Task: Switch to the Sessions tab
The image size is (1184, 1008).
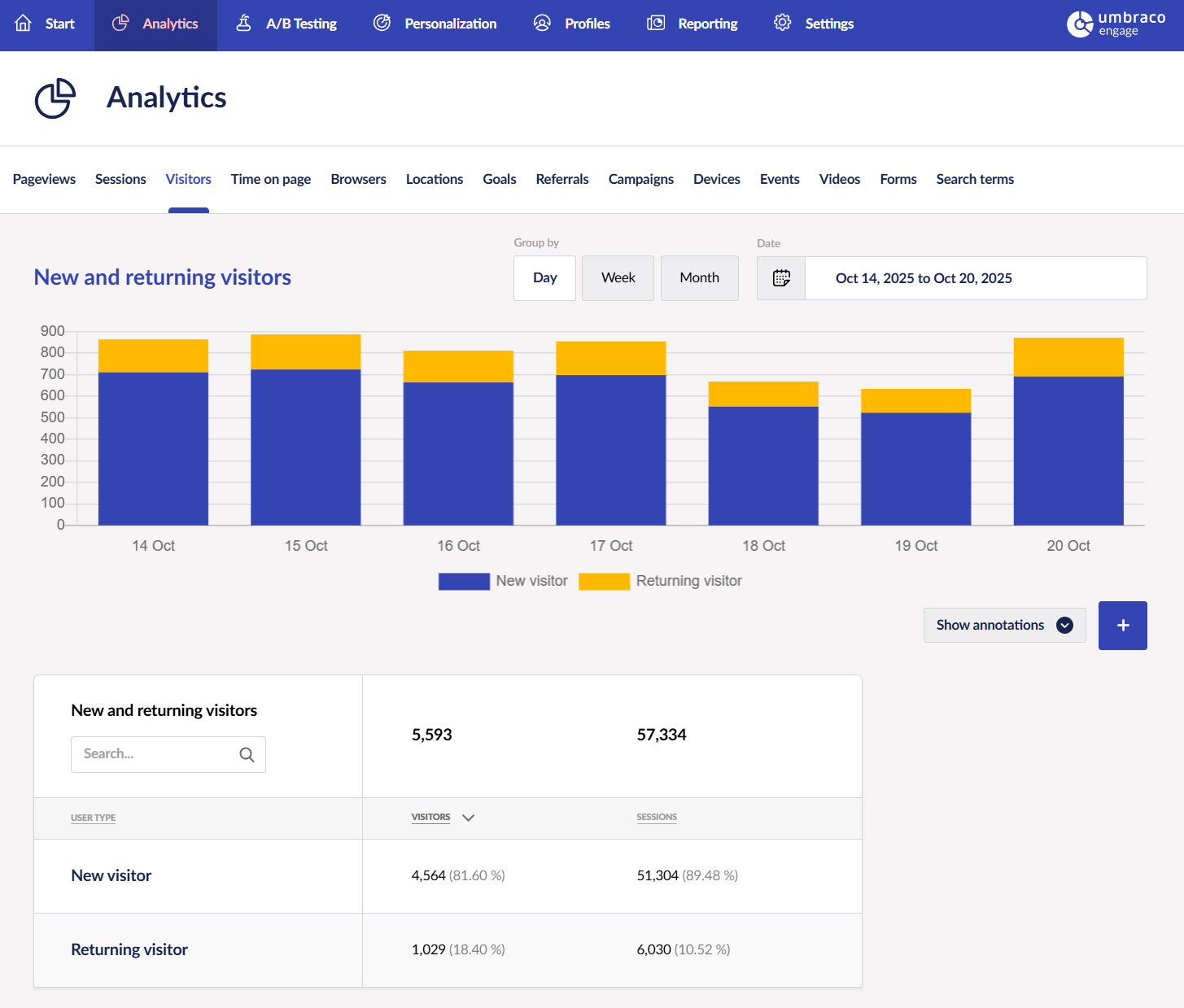Action: pyautogui.click(x=120, y=179)
